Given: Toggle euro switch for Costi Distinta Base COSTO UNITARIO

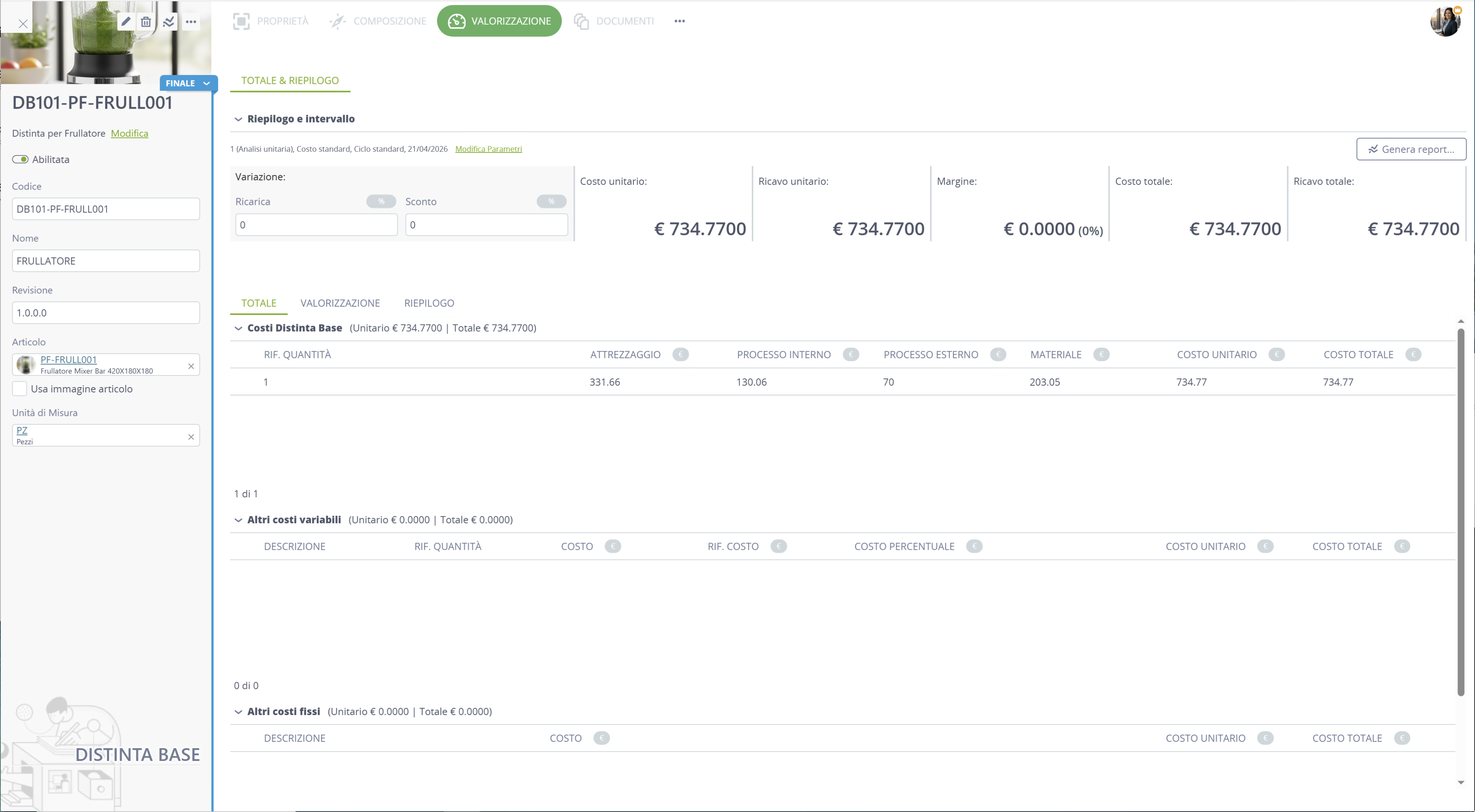Looking at the screenshot, I should 1277,354.
